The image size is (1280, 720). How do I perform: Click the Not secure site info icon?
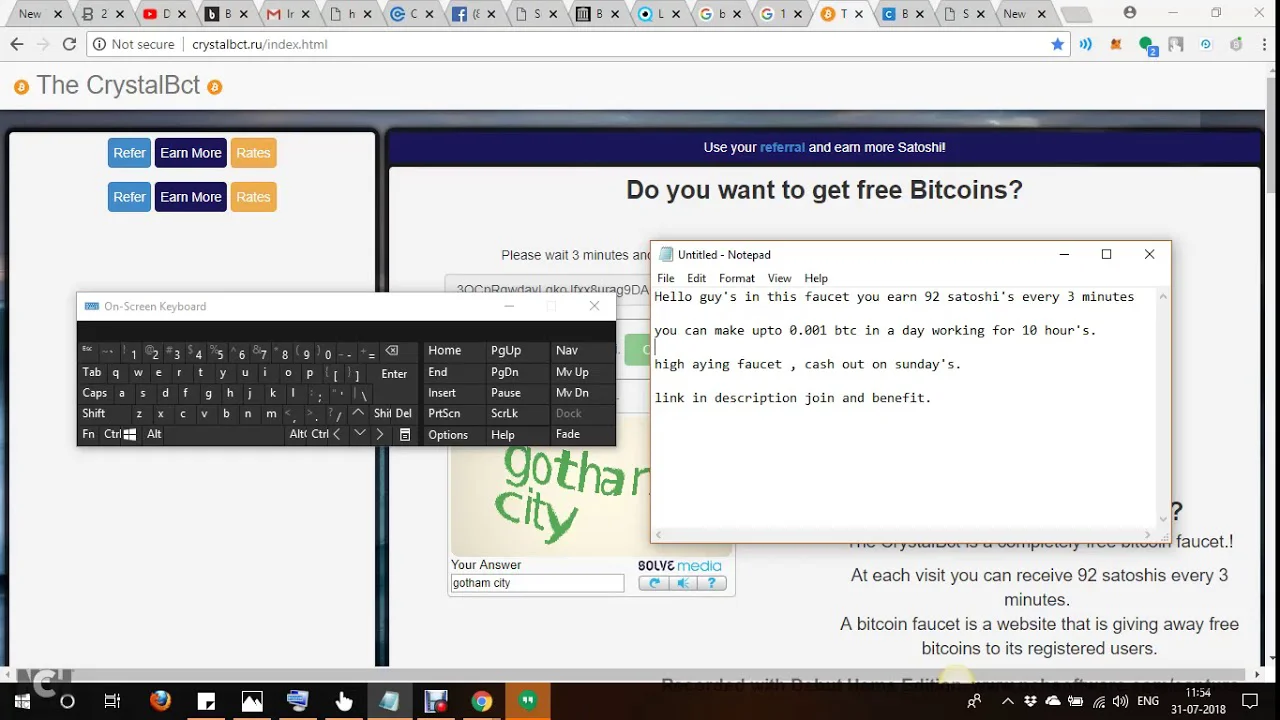coord(99,44)
